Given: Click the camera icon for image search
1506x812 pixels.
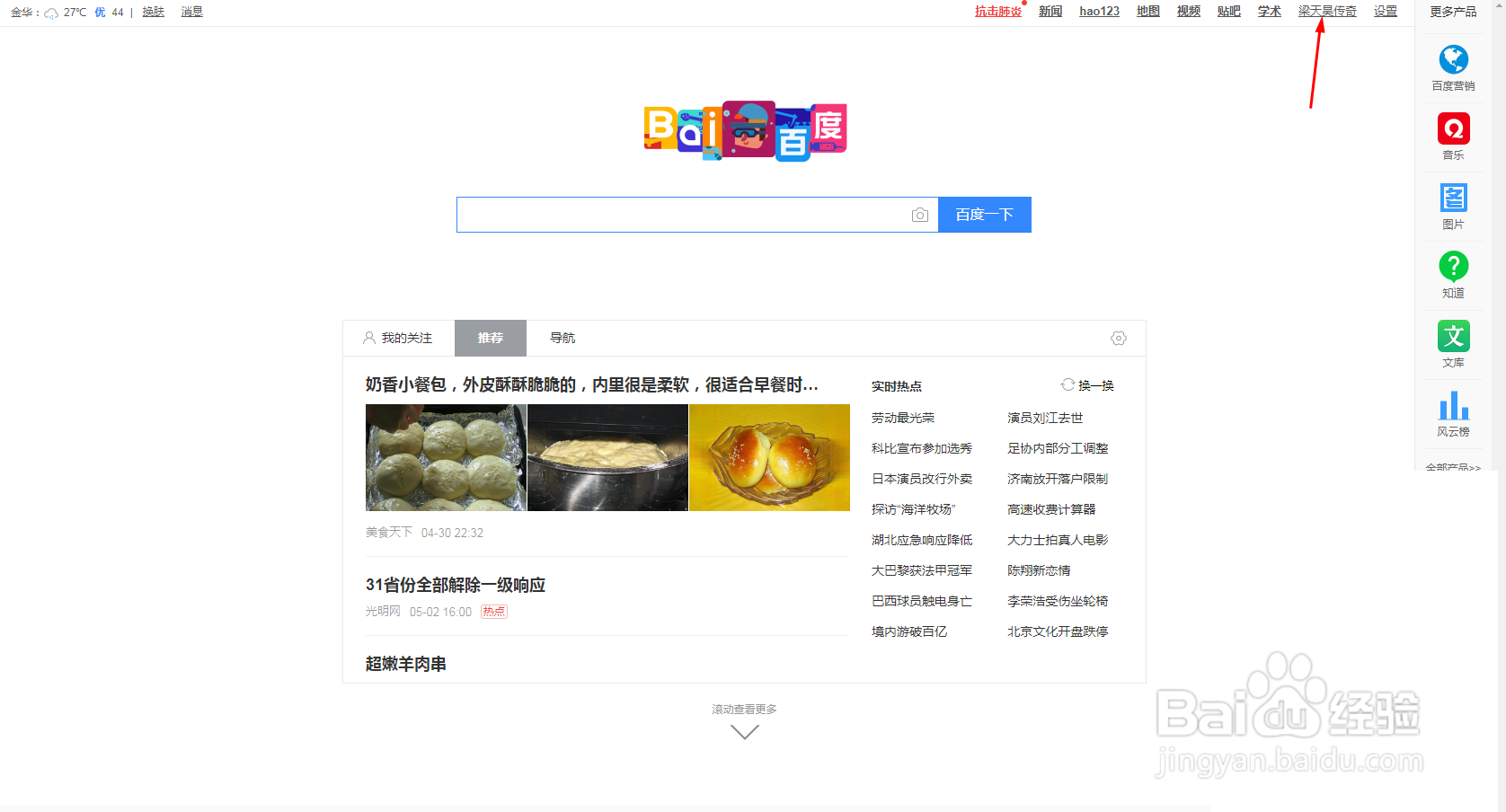Looking at the screenshot, I should click(x=920, y=215).
